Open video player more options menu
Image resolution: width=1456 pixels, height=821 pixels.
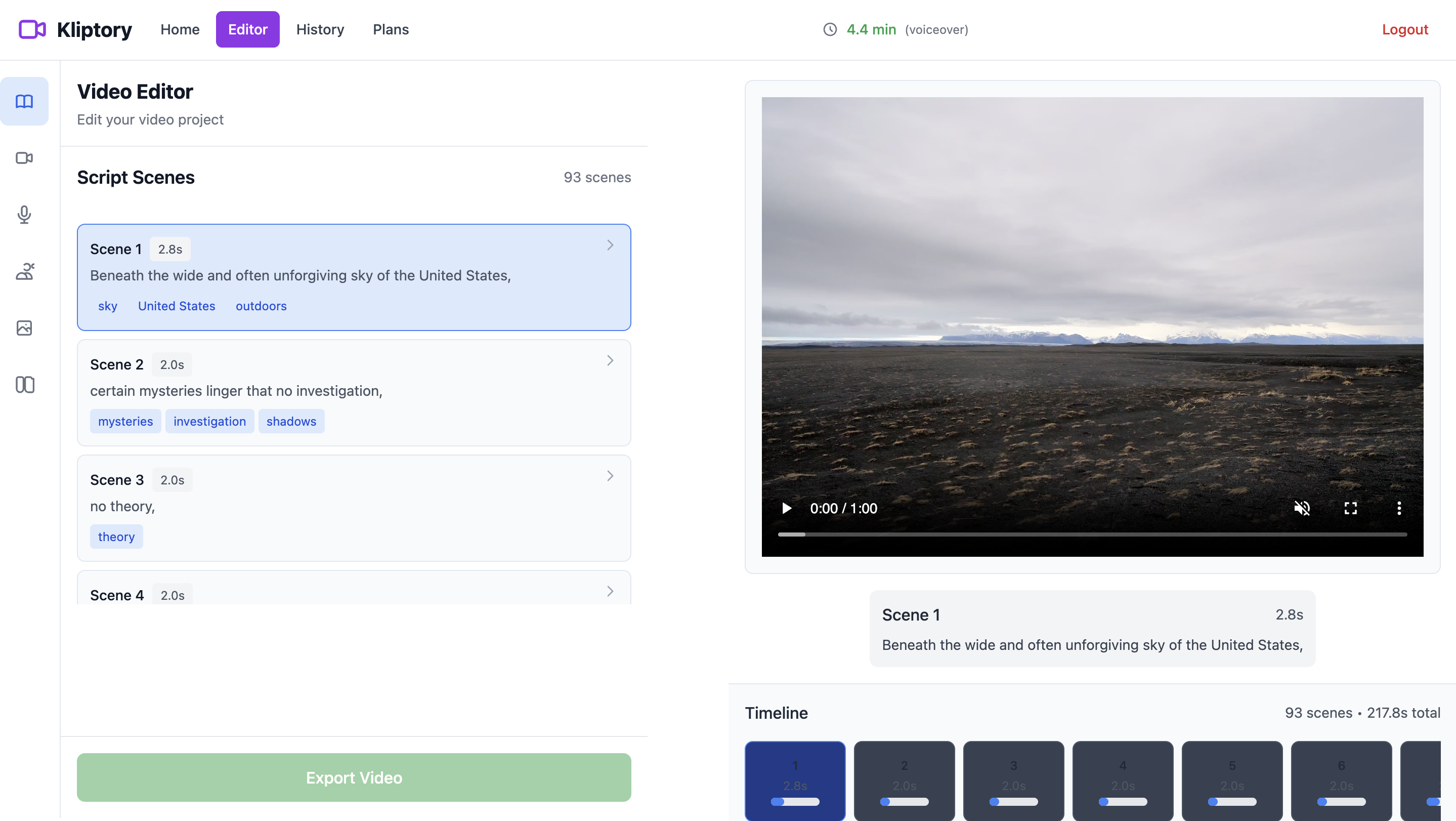pos(1399,508)
